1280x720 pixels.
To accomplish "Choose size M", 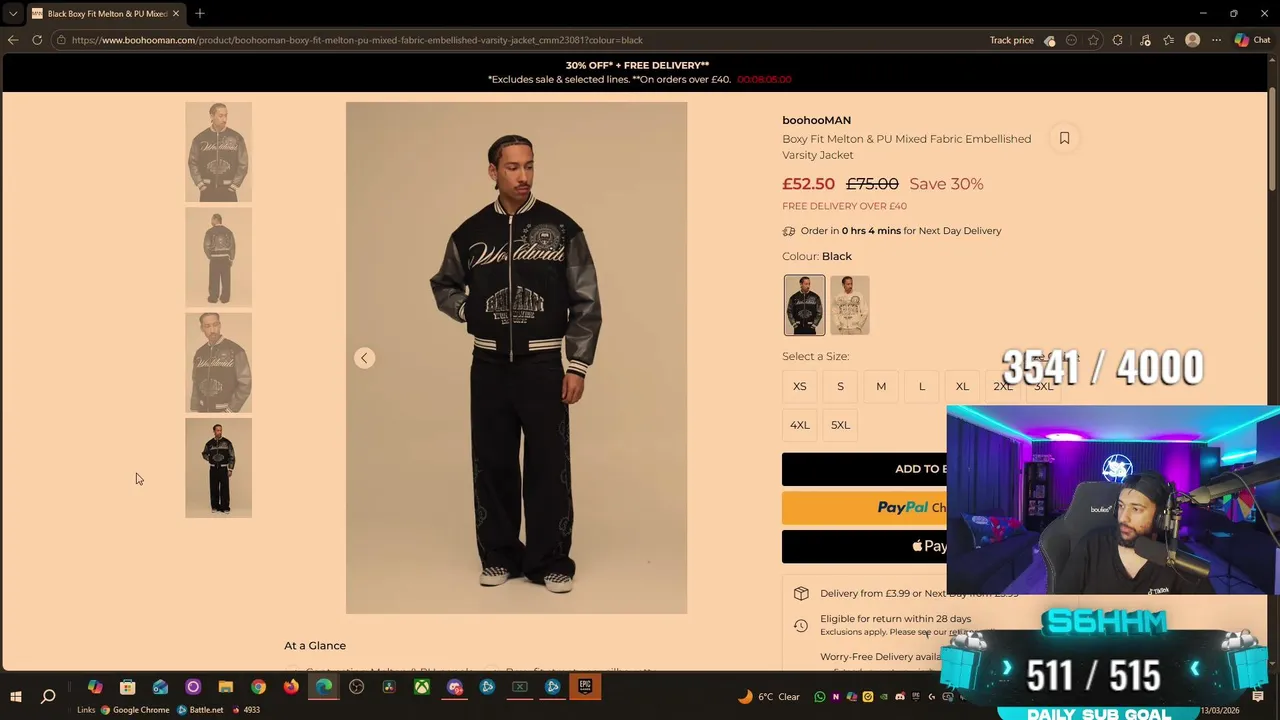I will [x=881, y=386].
